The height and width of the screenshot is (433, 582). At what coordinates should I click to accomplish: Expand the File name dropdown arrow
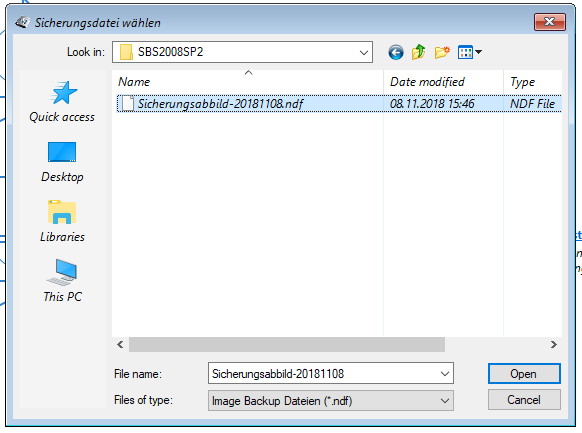(x=445, y=374)
